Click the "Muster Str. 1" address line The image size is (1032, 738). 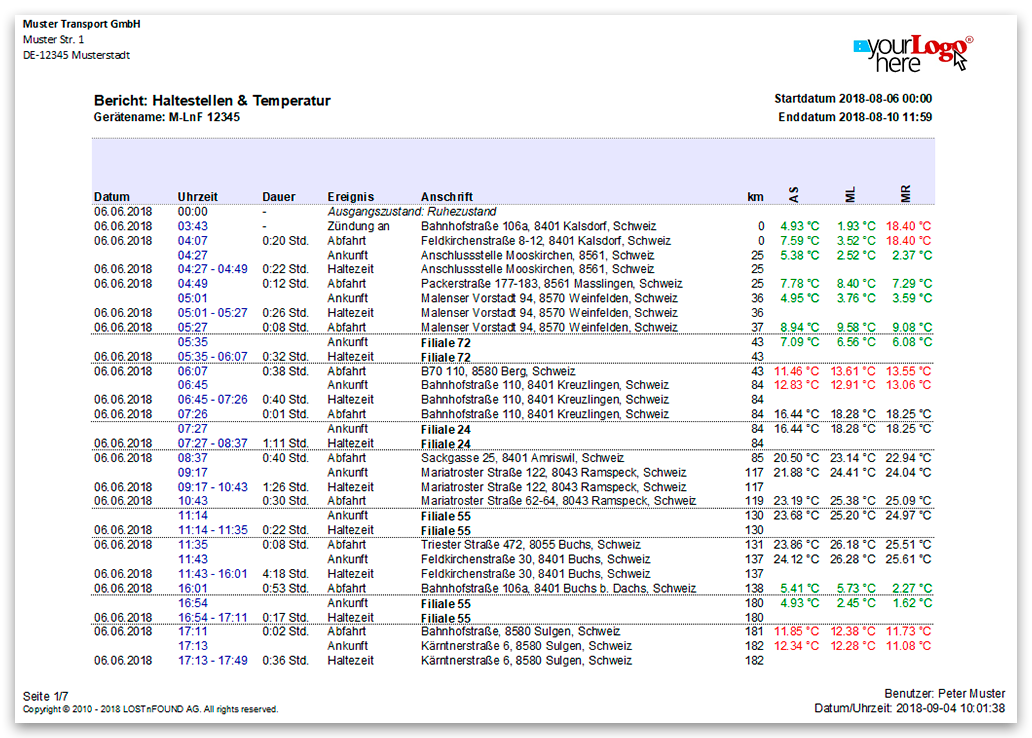(x=53, y=40)
